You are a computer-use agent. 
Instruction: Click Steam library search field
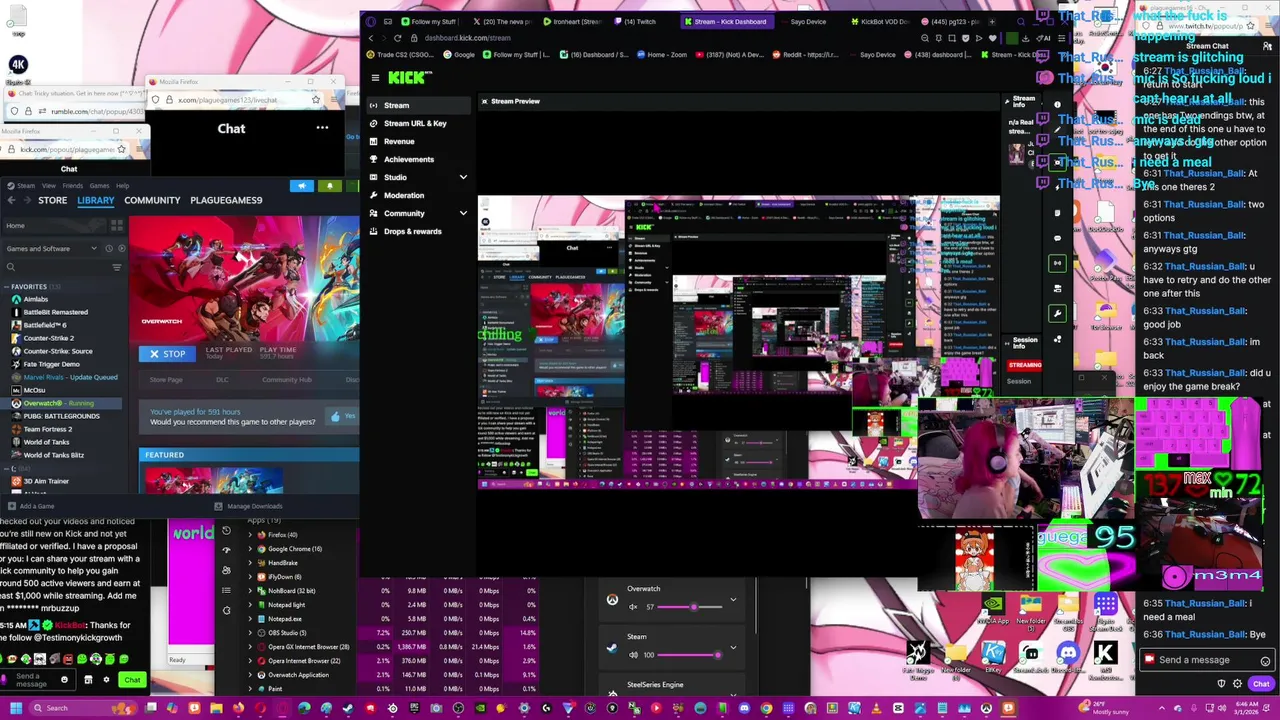(x=55, y=267)
